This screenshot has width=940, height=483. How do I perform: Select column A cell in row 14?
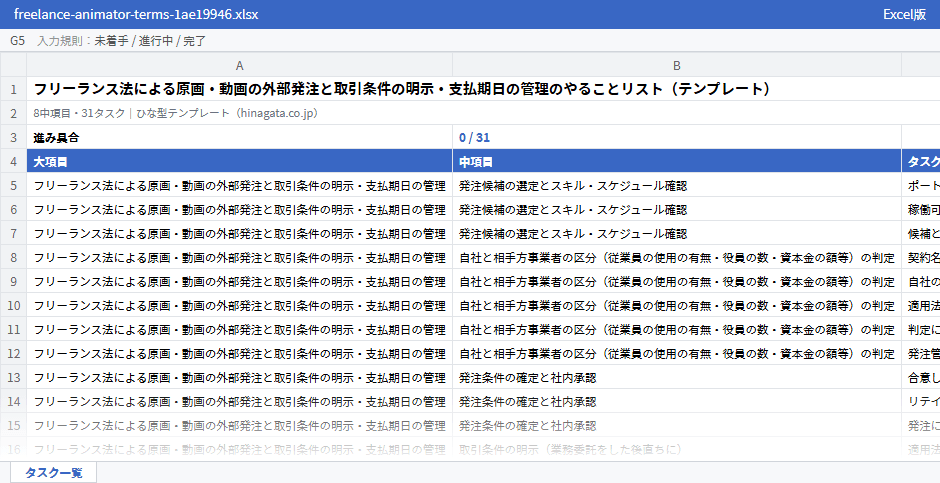pyautogui.click(x=239, y=402)
